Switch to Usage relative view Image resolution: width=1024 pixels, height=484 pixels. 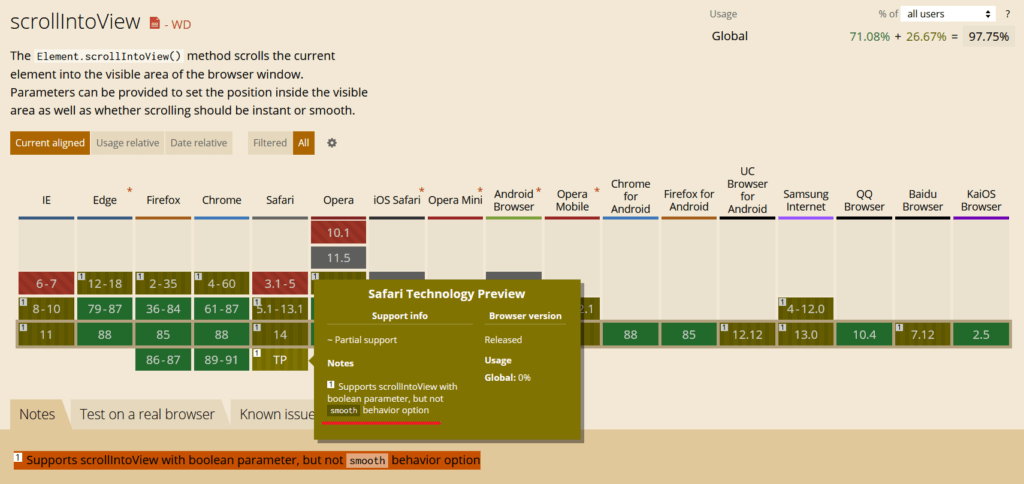pyautogui.click(x=128, y=142)
